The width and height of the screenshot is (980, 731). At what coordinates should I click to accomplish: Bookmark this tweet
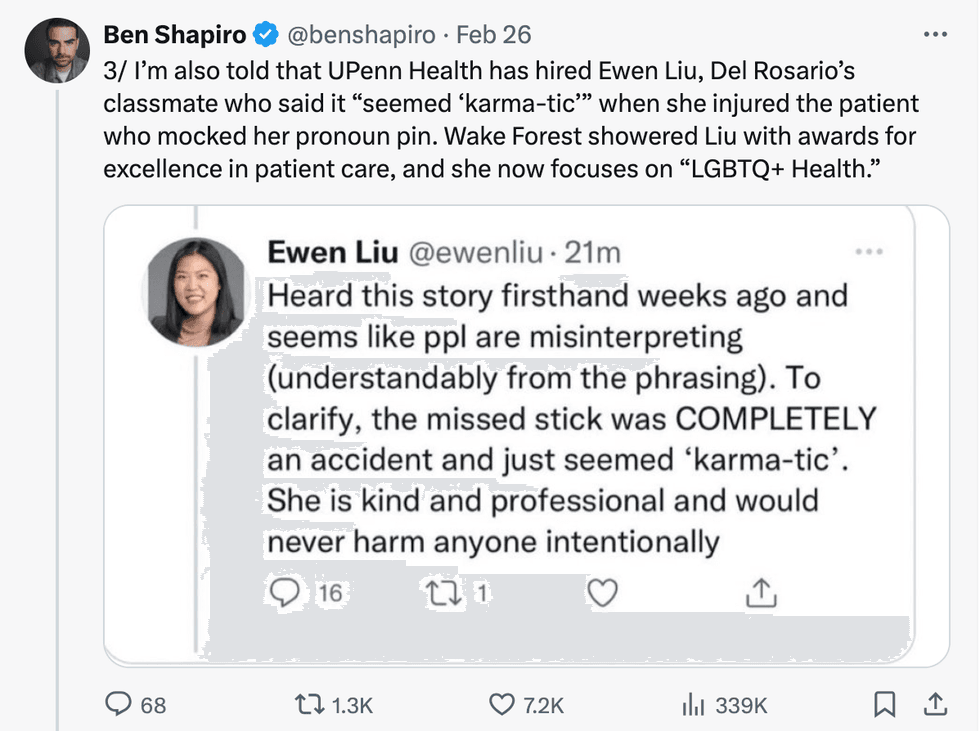click(884, 705)
